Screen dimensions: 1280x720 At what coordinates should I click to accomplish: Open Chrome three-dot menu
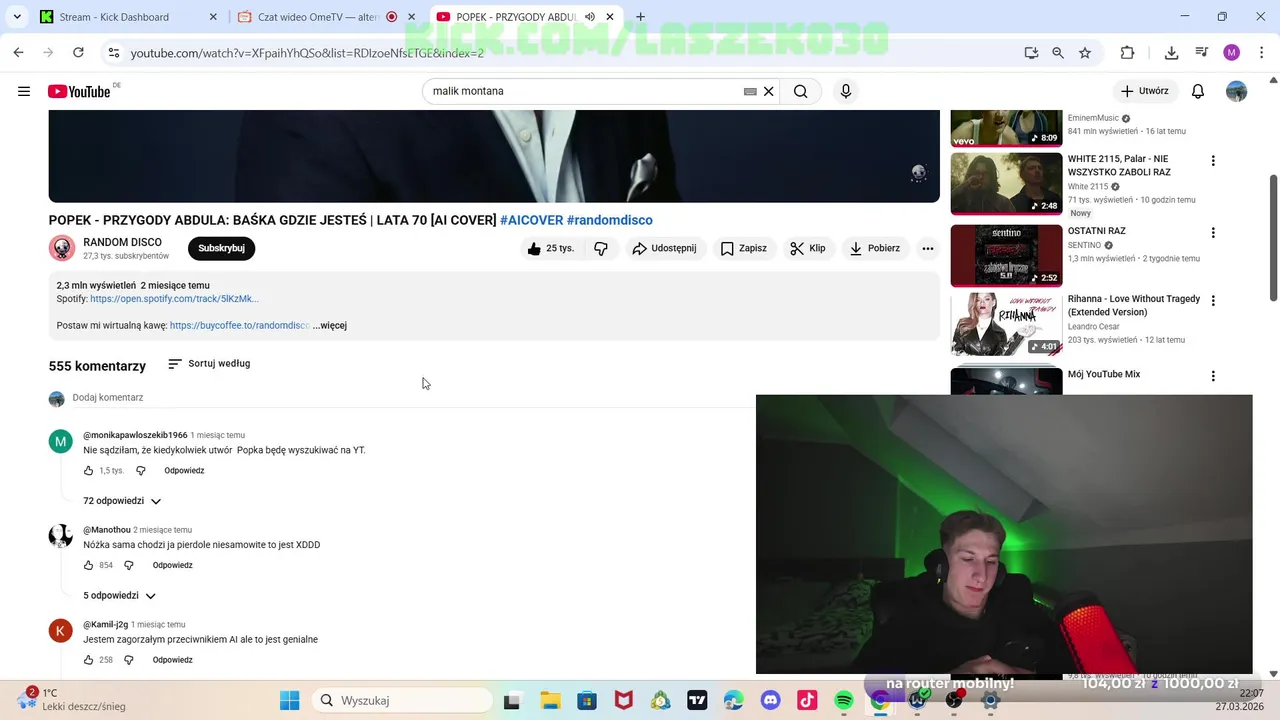(x=1260, y=53)
